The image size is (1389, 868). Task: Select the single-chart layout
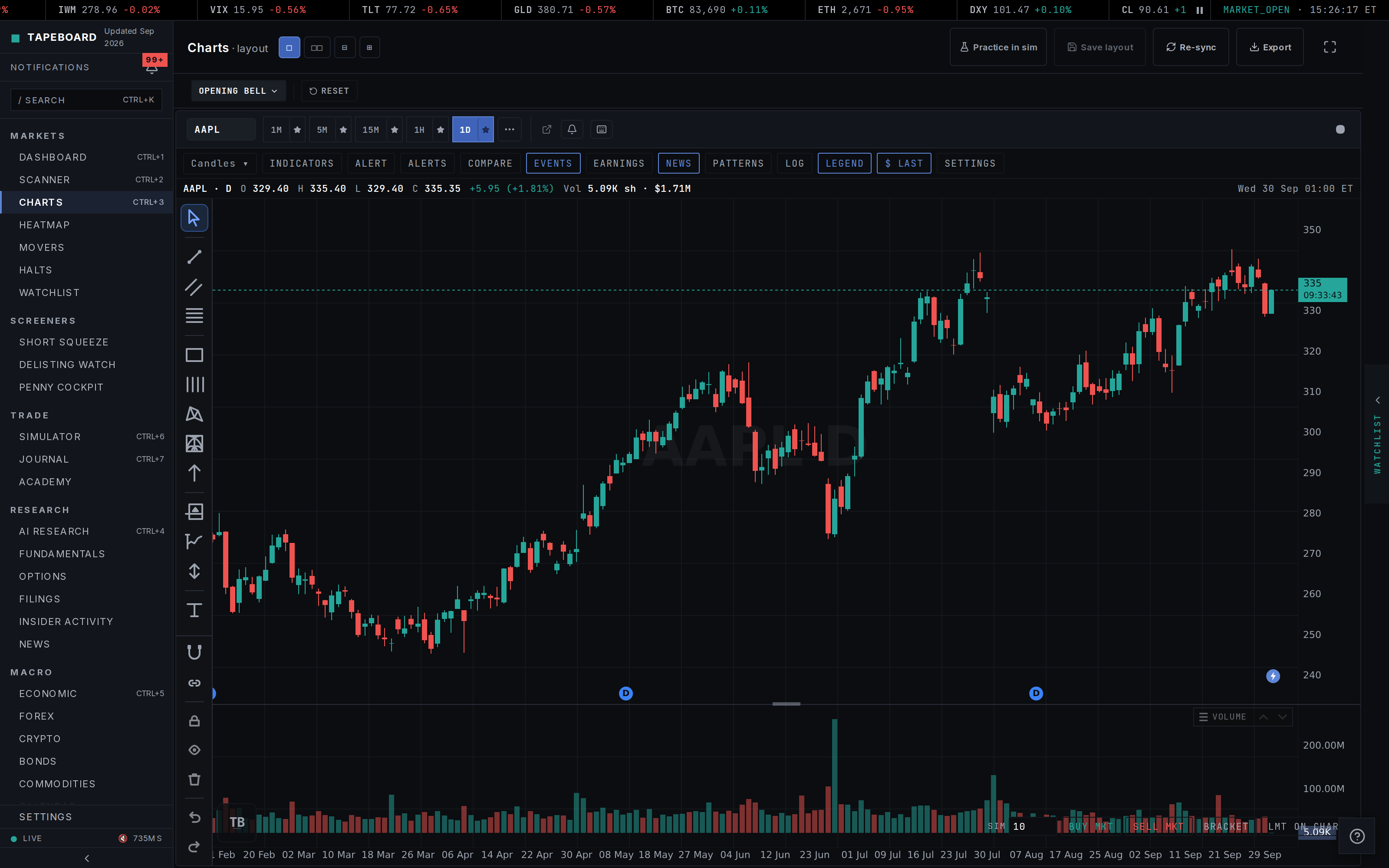[289, 48]
